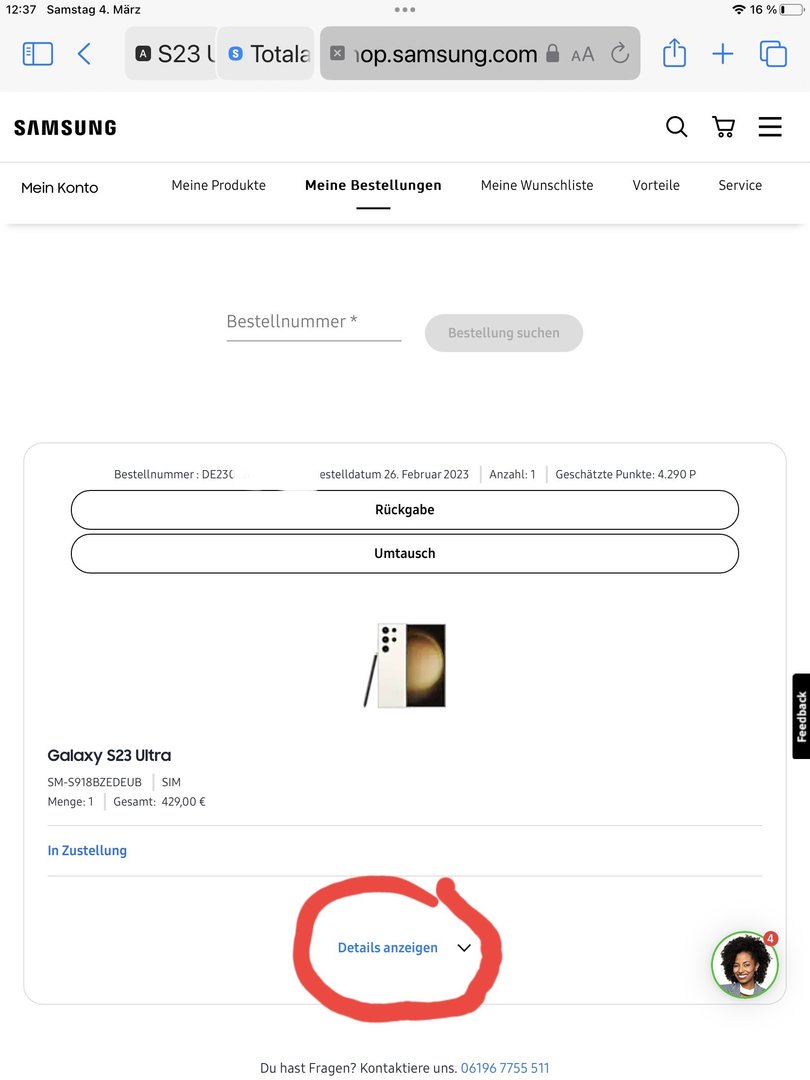810x1080 pixels.
Task: Close the samsung.com tab
Action: pyautogui.click(x=338, y=53)
